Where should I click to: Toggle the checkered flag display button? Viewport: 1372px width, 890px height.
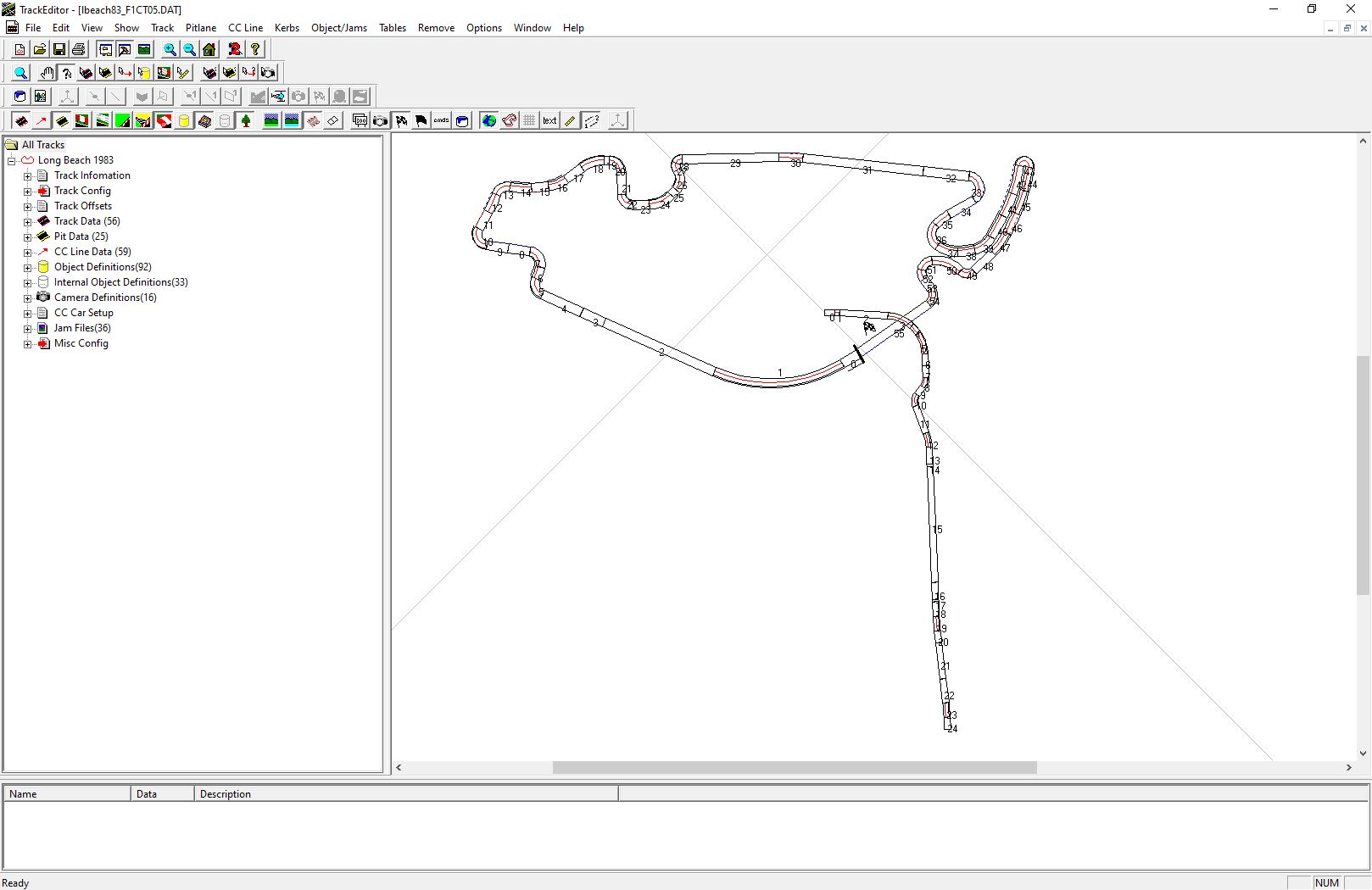click(401, 121)
